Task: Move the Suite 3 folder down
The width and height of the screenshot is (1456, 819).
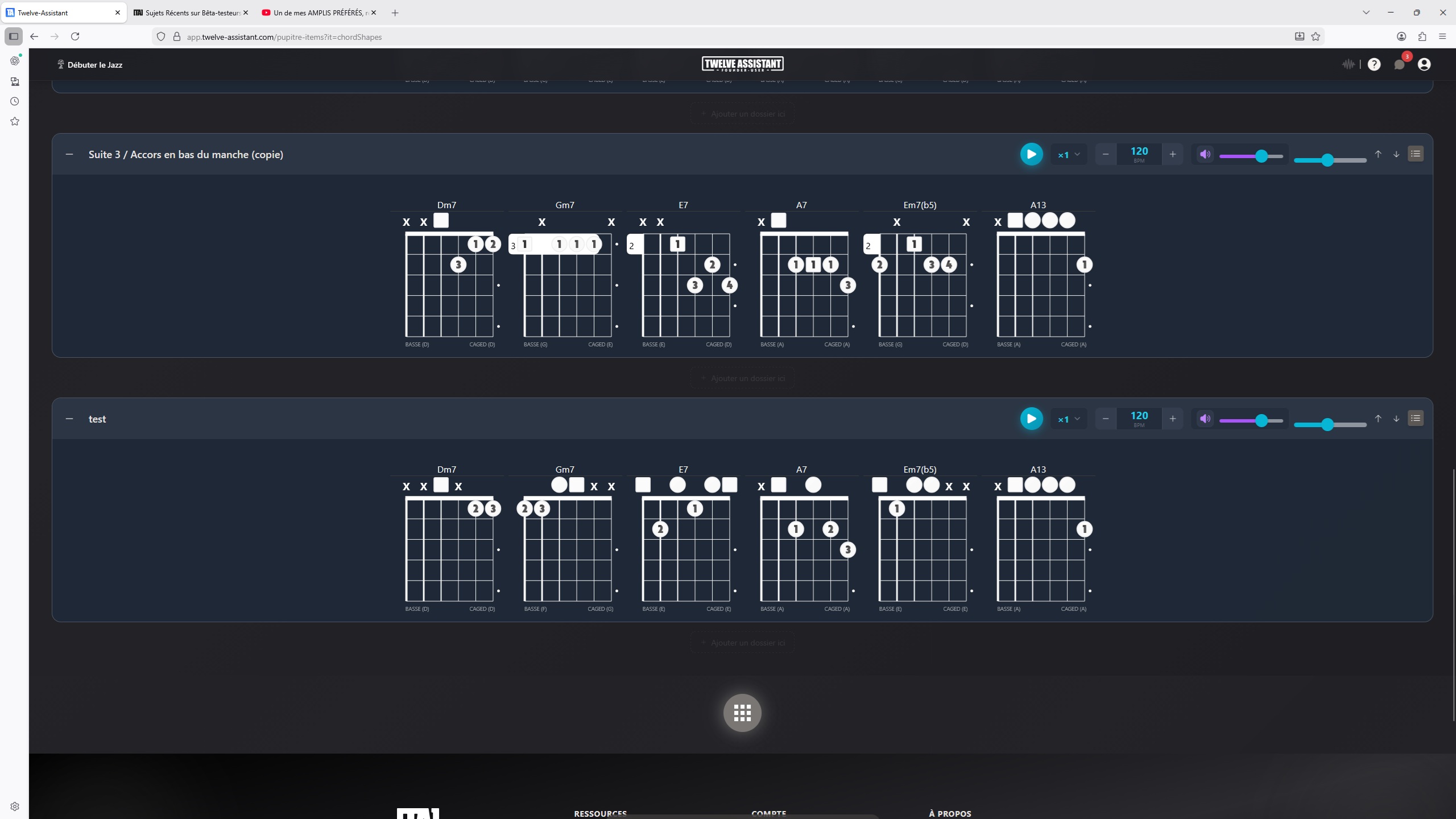Action: [x=1396, y=154]
